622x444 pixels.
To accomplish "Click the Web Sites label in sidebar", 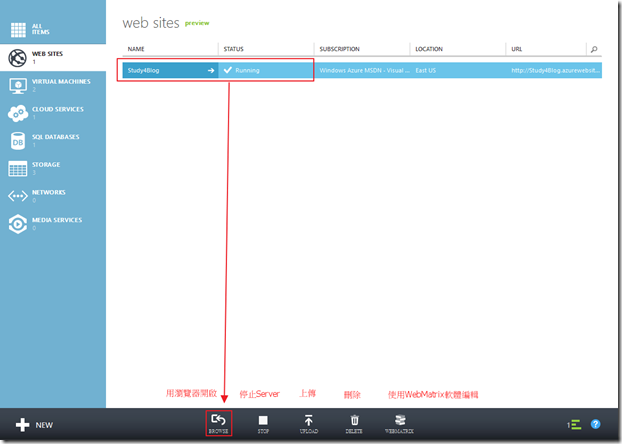I will pyautogui.click(x=47, y=54).
